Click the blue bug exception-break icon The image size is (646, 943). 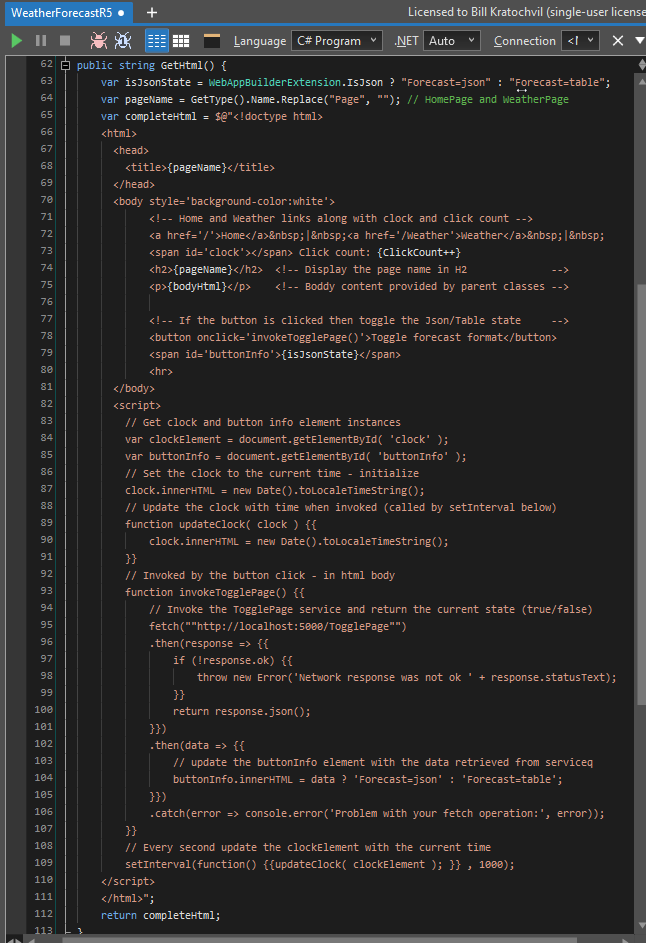123,41
